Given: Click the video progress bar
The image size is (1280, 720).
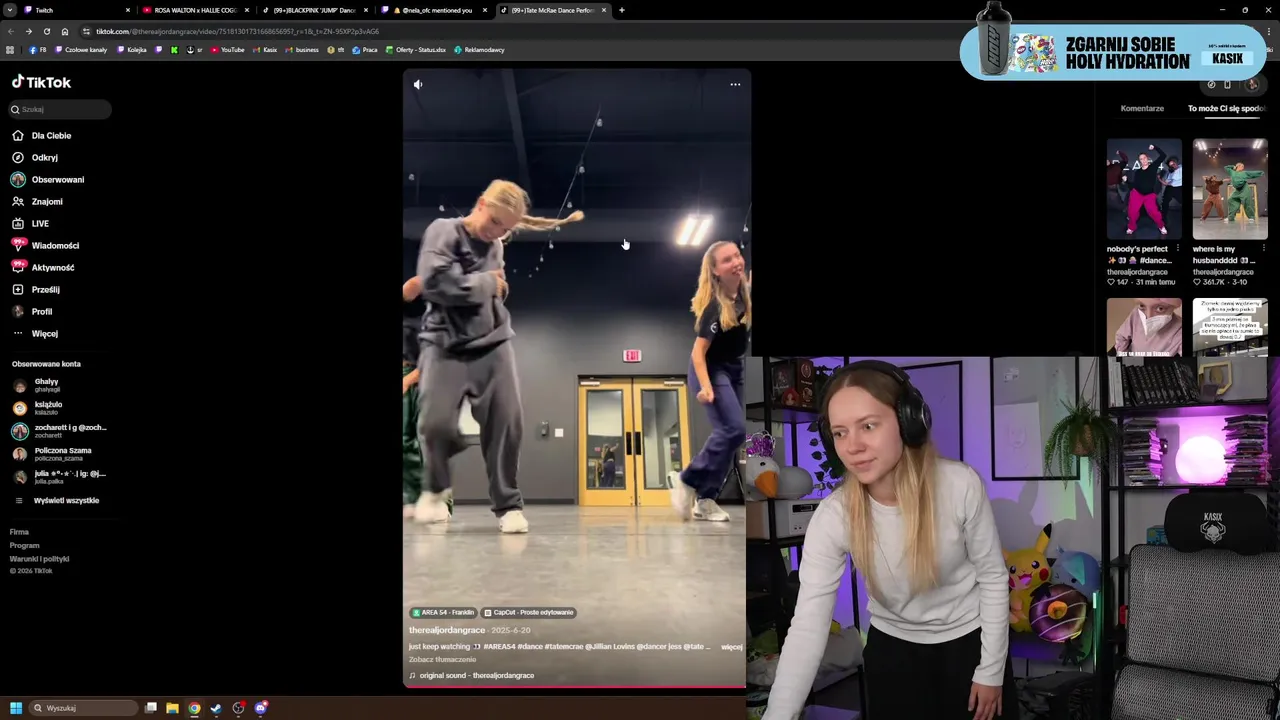Looking at the screenshot, I should pyautogui.click(x=574, y=687).
